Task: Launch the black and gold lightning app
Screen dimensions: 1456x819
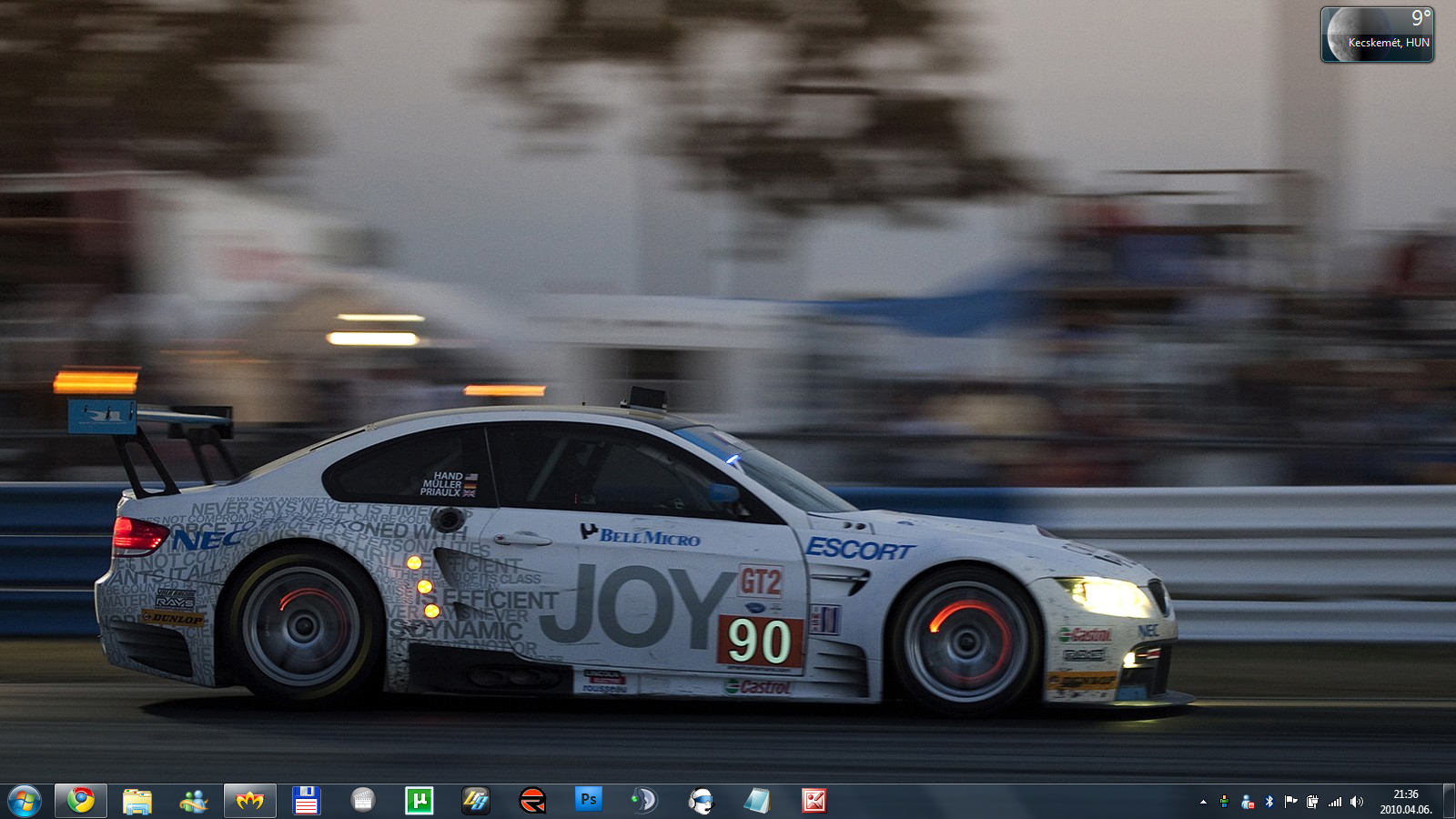Action: click(x=476, y=801)
